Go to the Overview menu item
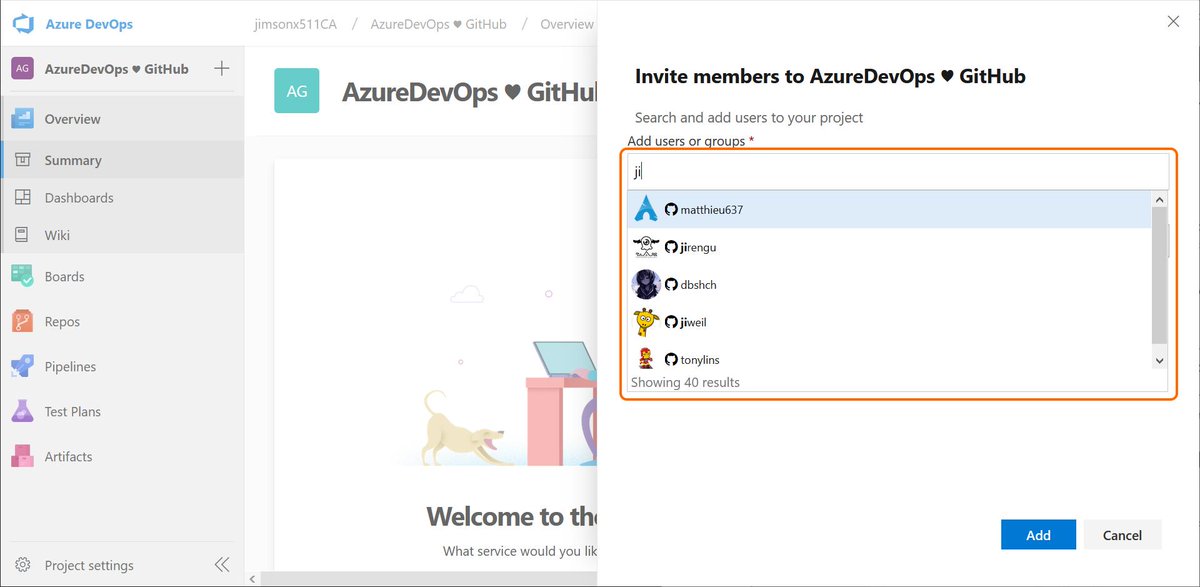 tap(72, 119)
